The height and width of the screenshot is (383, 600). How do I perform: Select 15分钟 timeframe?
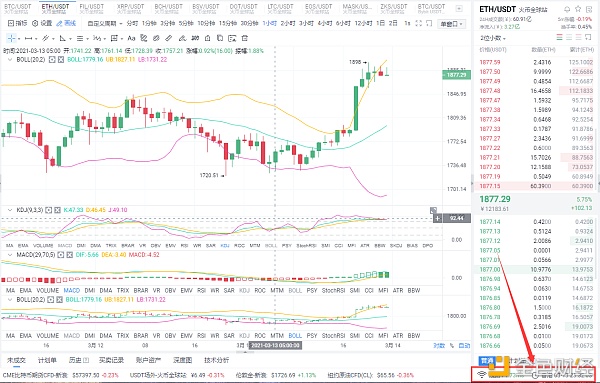pos(228,24)
